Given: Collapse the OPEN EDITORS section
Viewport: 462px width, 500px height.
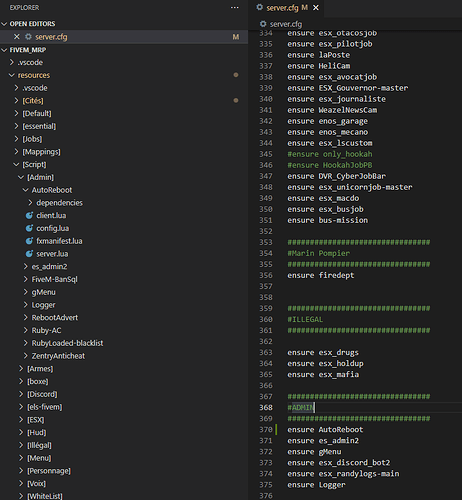Looking at the screenshot, I should [4, 24].
